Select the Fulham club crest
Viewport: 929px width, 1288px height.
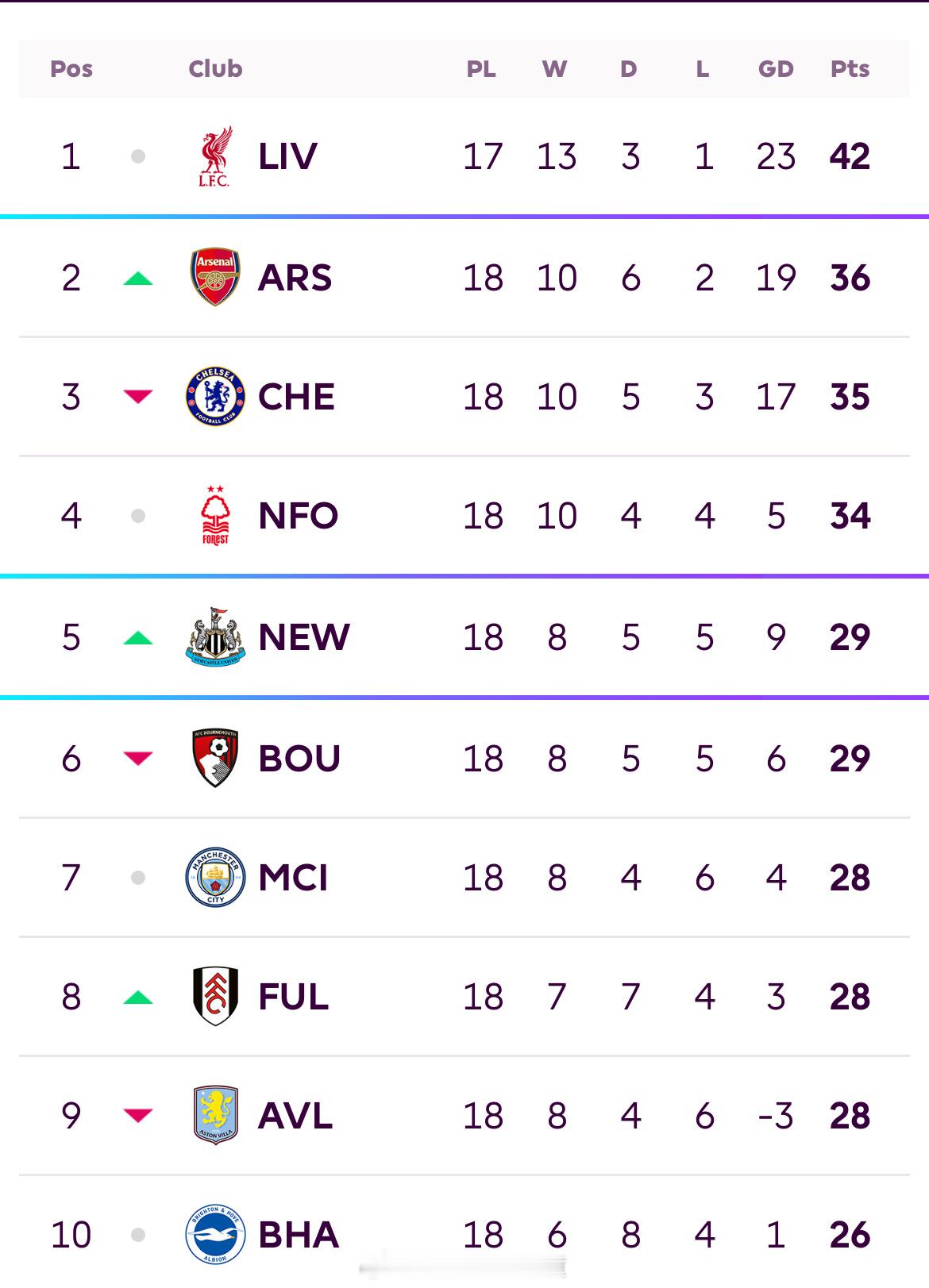click(215, 996)
